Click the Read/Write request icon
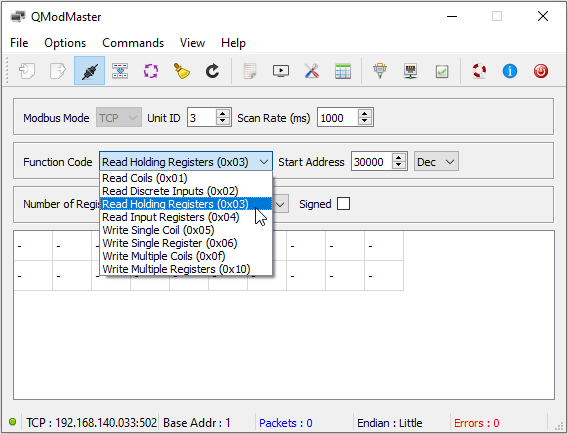This screenshot has height=434, width=568. click(120, 71)
